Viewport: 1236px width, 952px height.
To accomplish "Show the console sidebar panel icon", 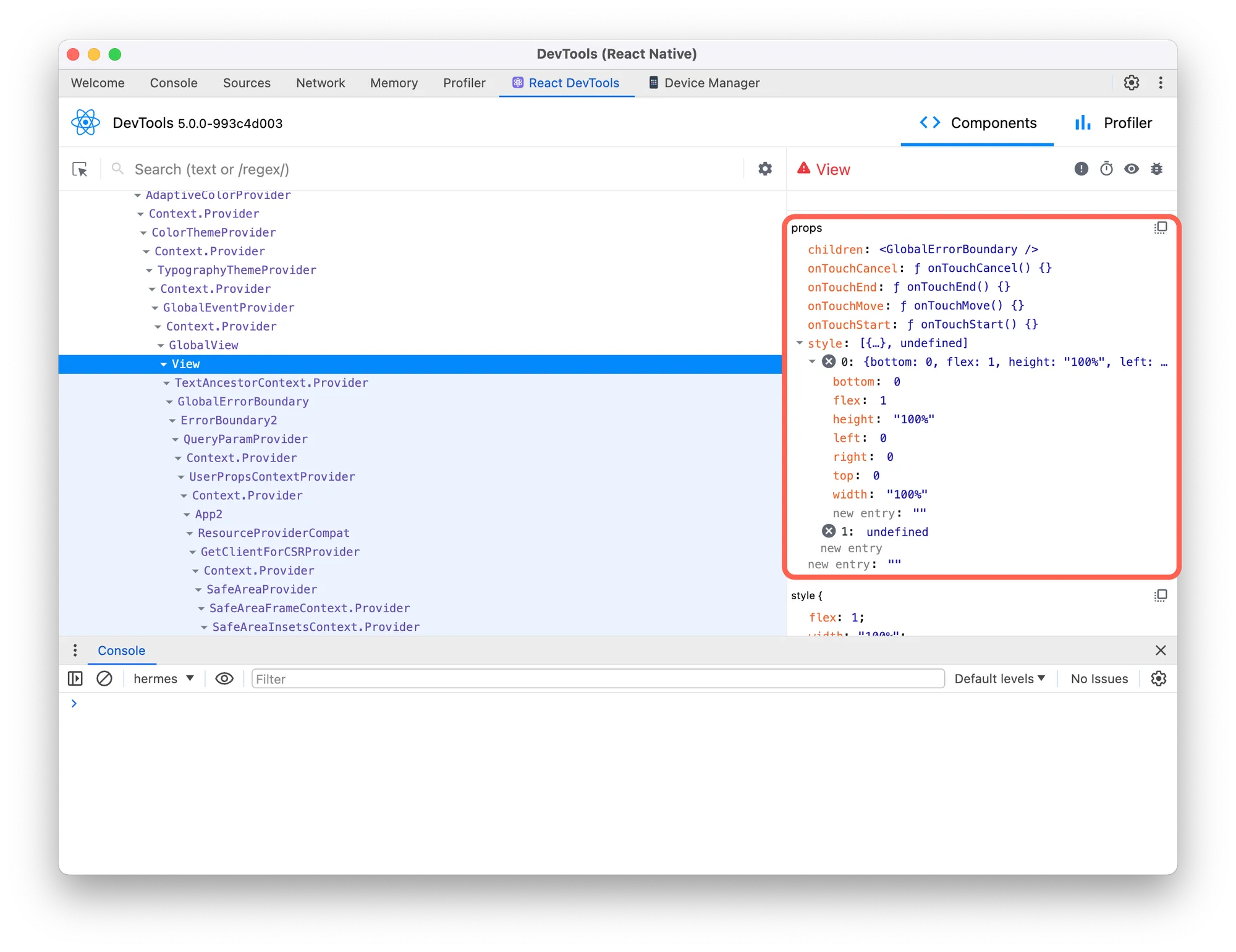I will click(x=75, y=679).
